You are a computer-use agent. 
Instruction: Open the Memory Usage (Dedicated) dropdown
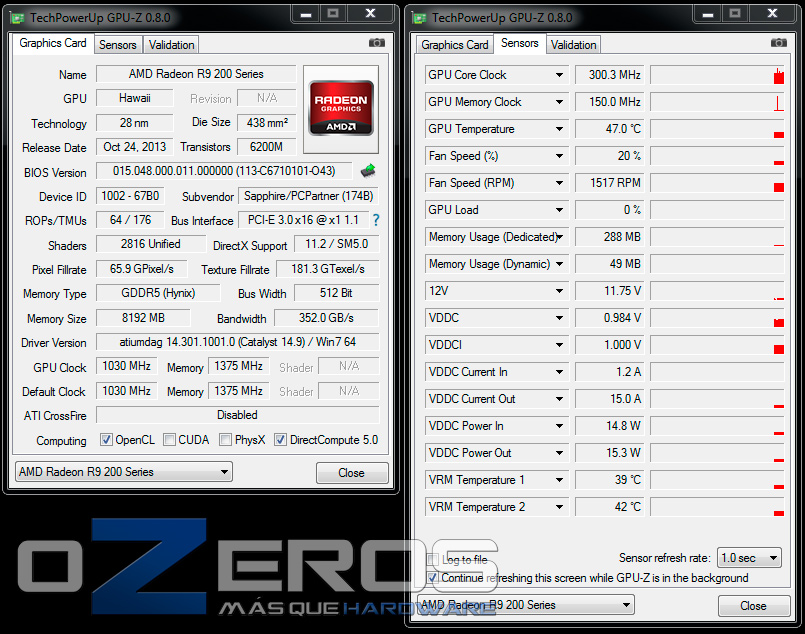pos(559,237)
